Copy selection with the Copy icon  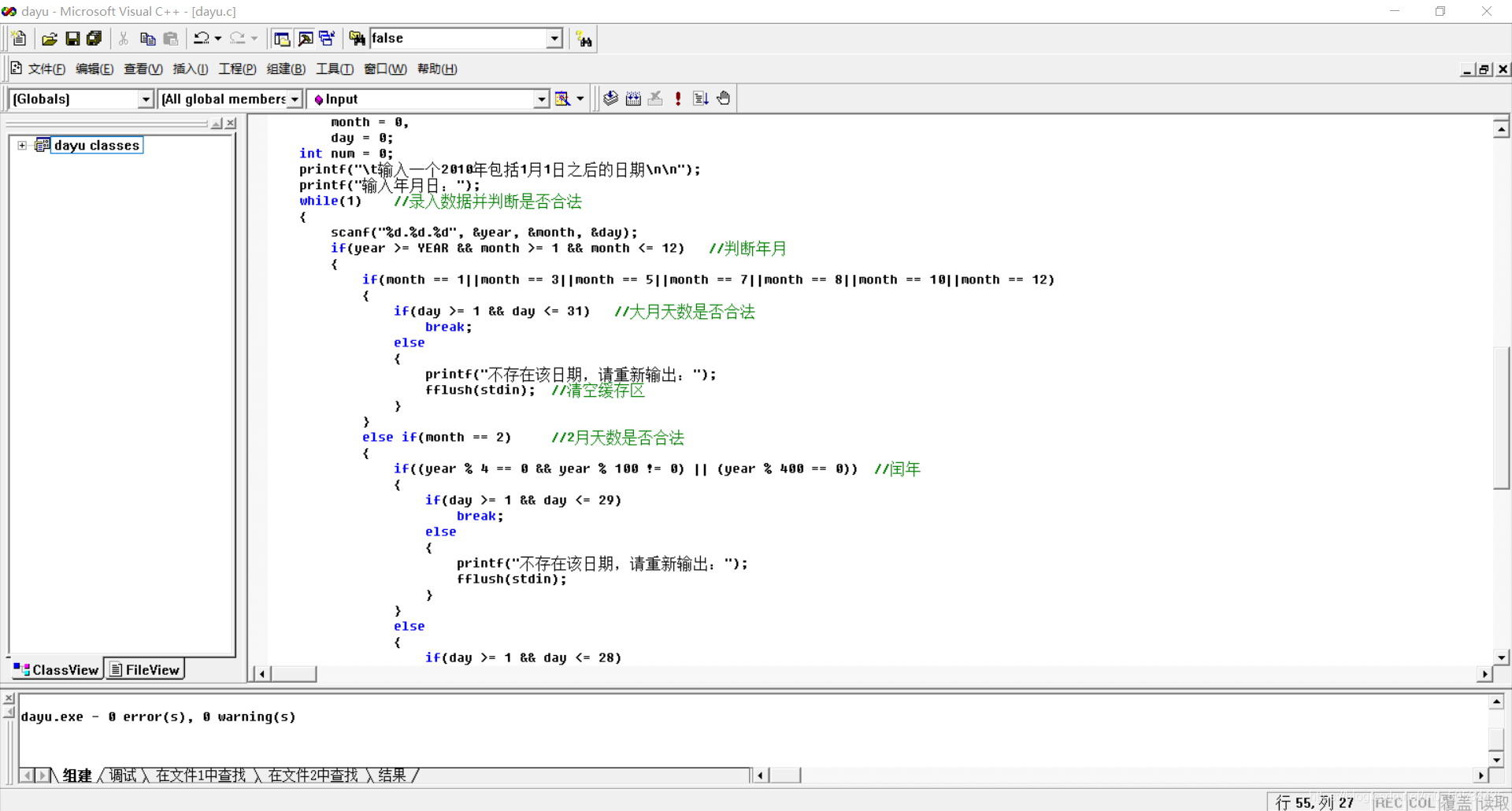pos(147,39)
